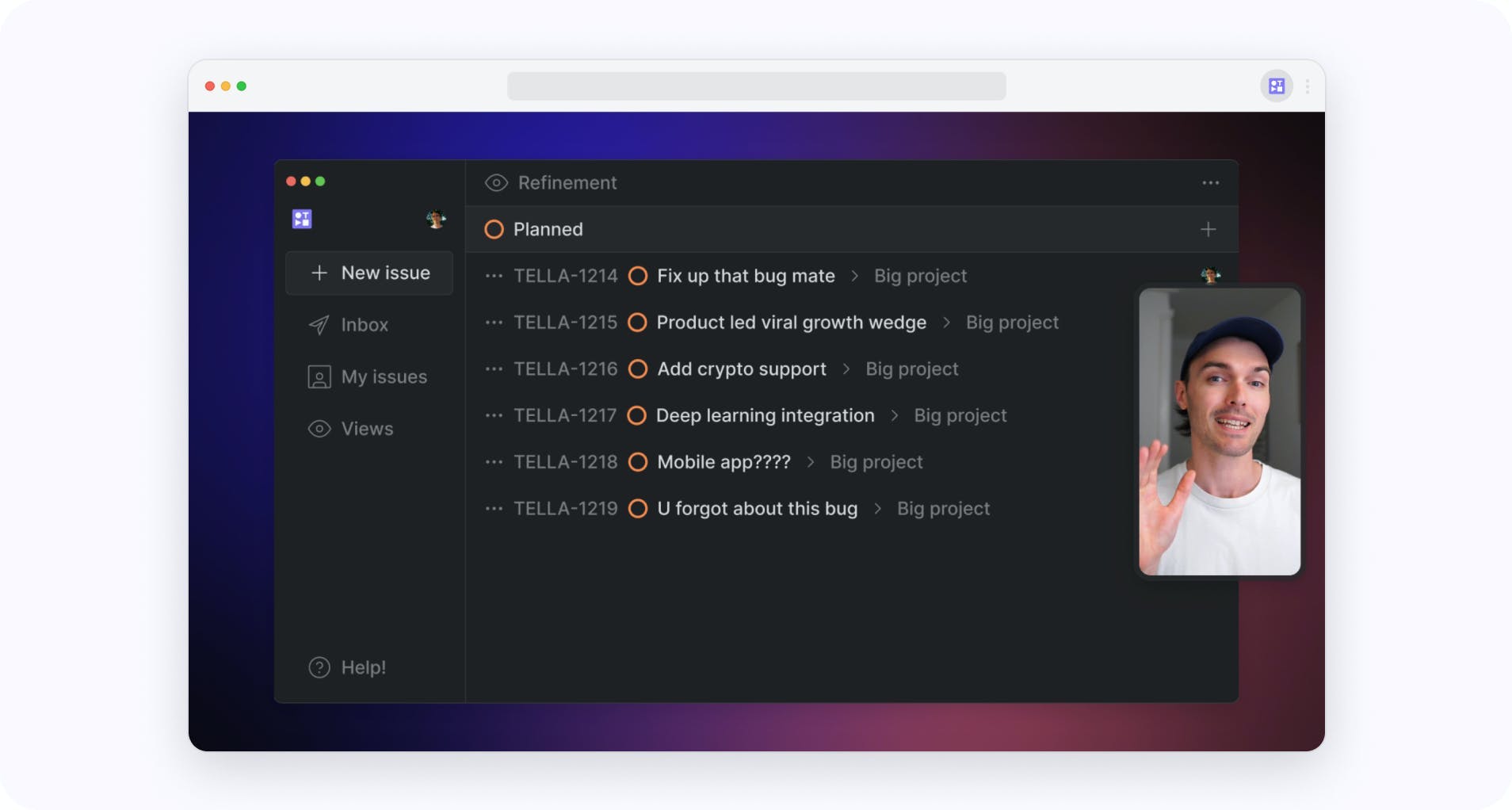The height and width of the screenshot is (810, 1512).
Task: Click the browser extension icon in toolbar
Action: [1276, 86]
